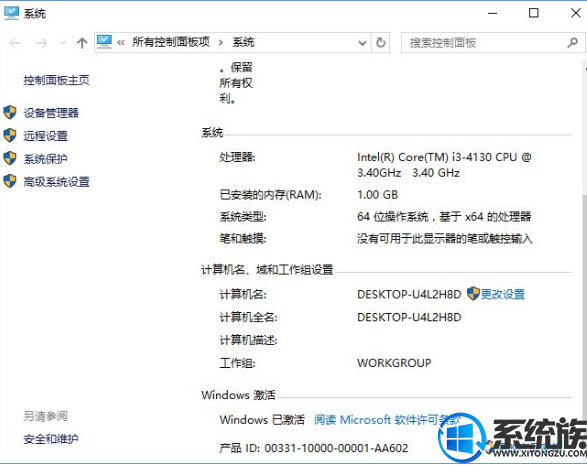Click the 已安装的内存(RAM) label

[x=270, y=195]
